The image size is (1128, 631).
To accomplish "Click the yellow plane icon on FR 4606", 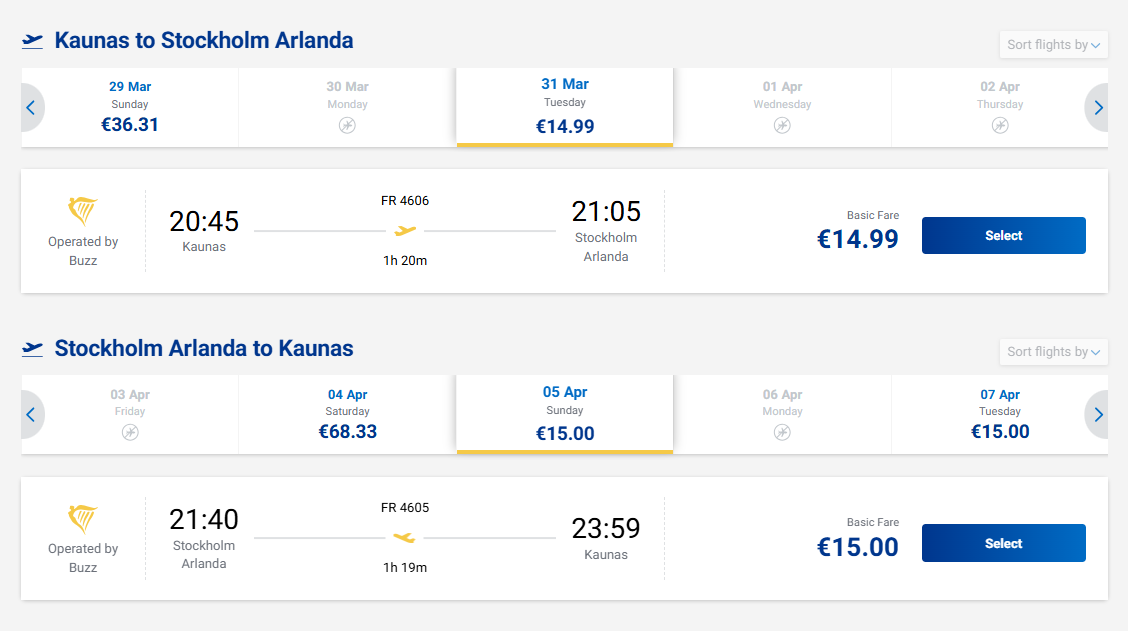I will pyautogui.click(x=405, y=231).
